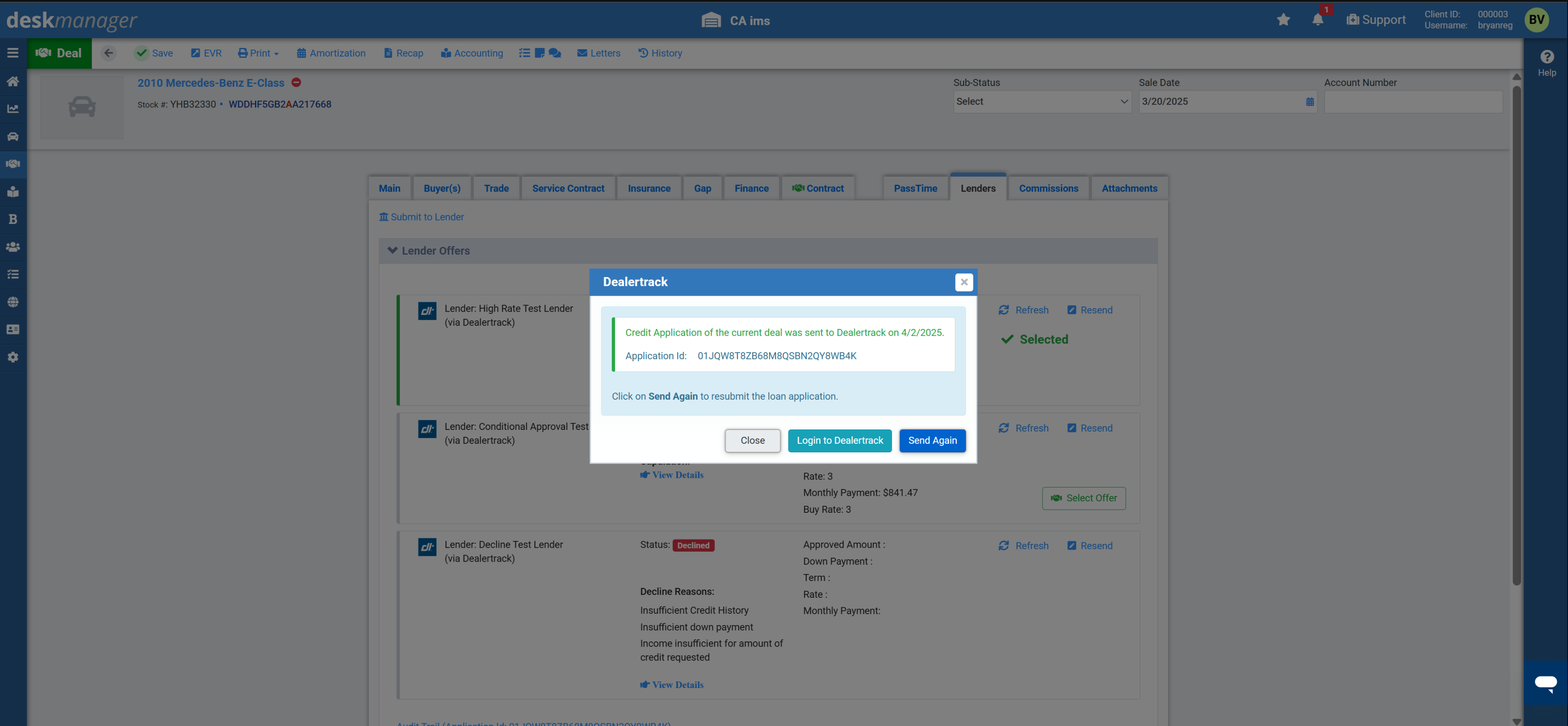Open the customers group sidebar icon
This screenshot has height=726, width=1568.
(x=13, y=246)
